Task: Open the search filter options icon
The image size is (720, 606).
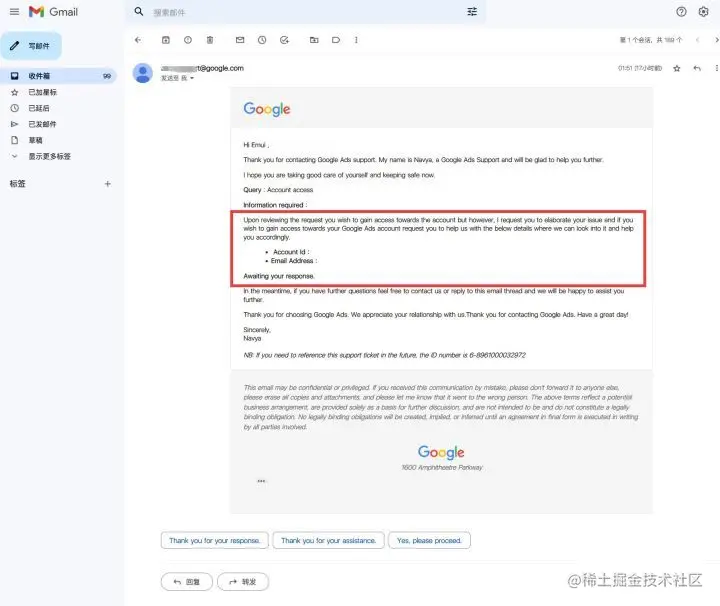Action: pyautogui.click(x=472, y=12)
